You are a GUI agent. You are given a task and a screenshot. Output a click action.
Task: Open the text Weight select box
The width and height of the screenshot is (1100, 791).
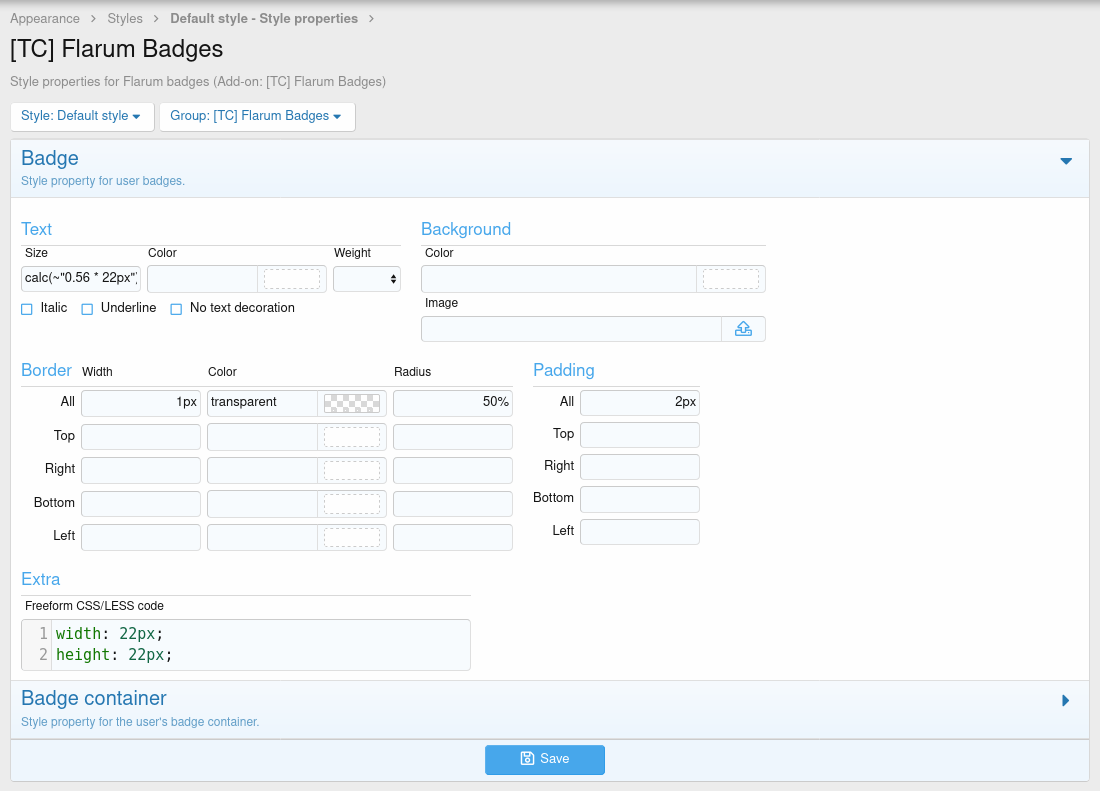366,279
